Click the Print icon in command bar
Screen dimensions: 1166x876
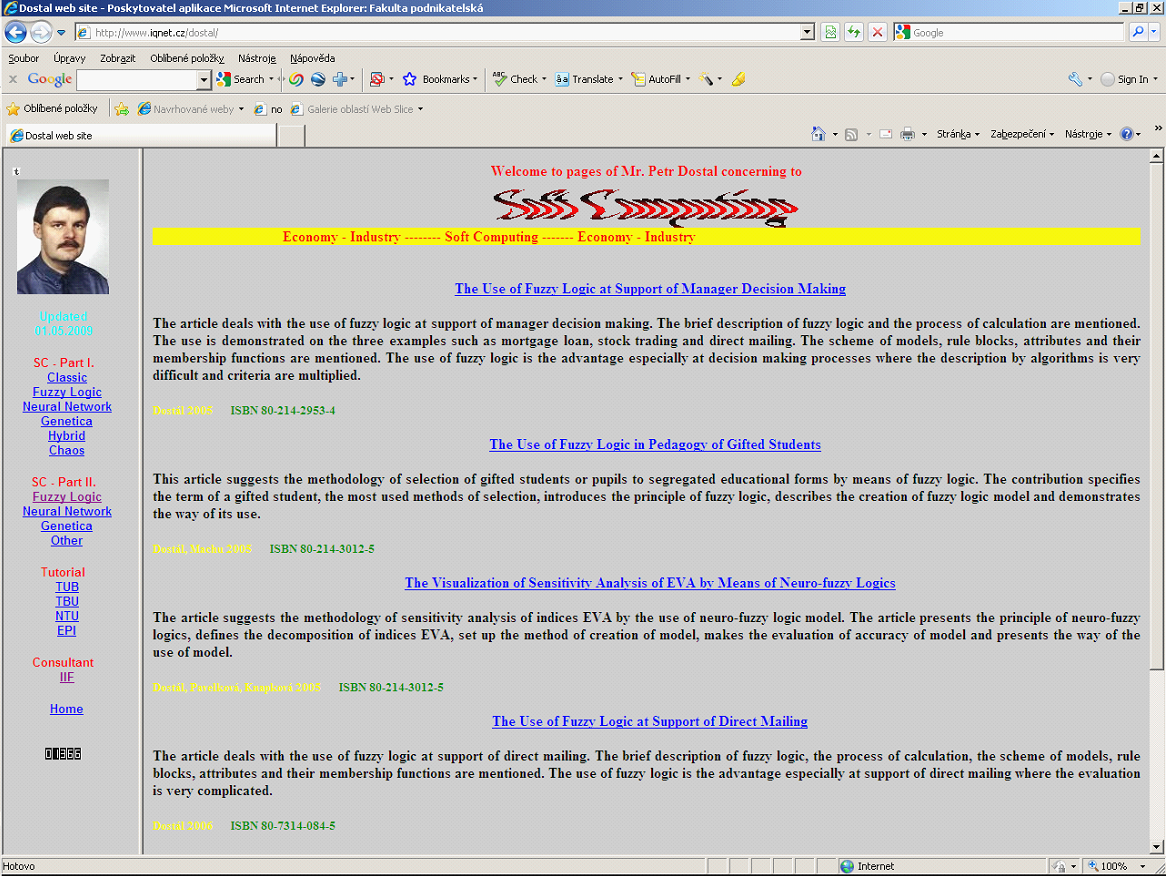(x=907, y=134)
